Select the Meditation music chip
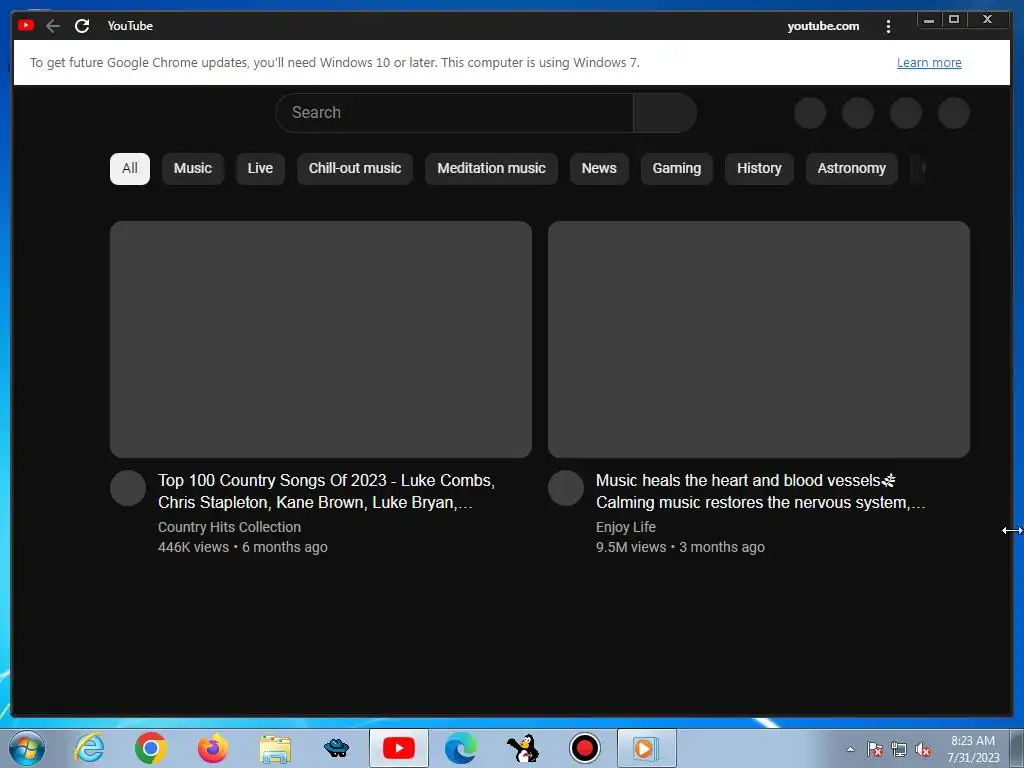 491,168
